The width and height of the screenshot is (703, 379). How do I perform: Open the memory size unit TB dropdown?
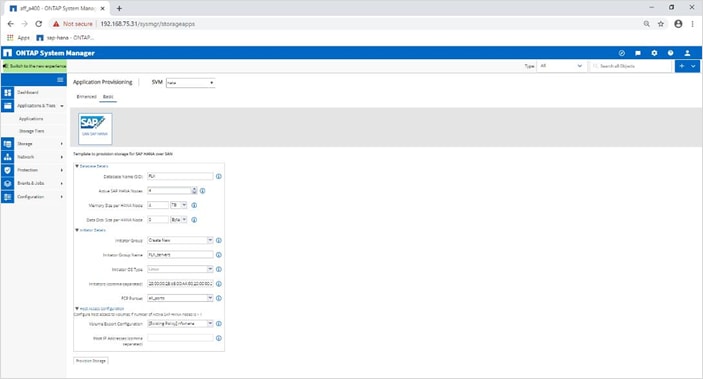pyautogui.click(x=178, y=205)
